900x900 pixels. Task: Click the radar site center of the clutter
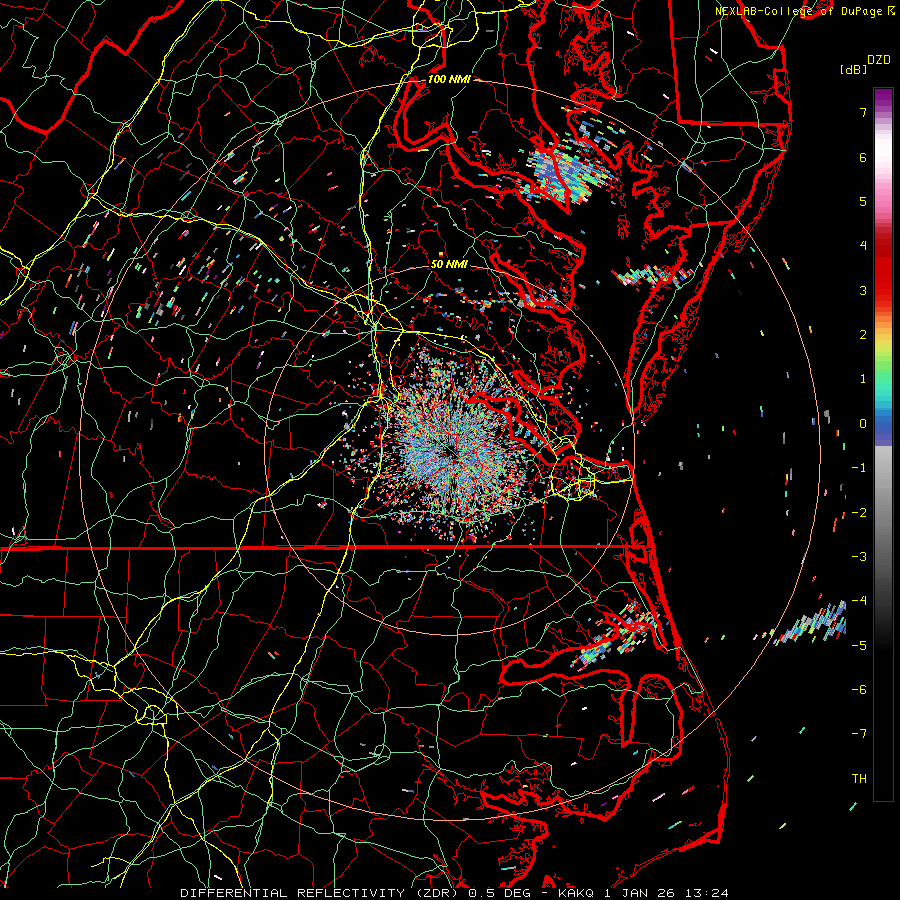click(451, 453)
